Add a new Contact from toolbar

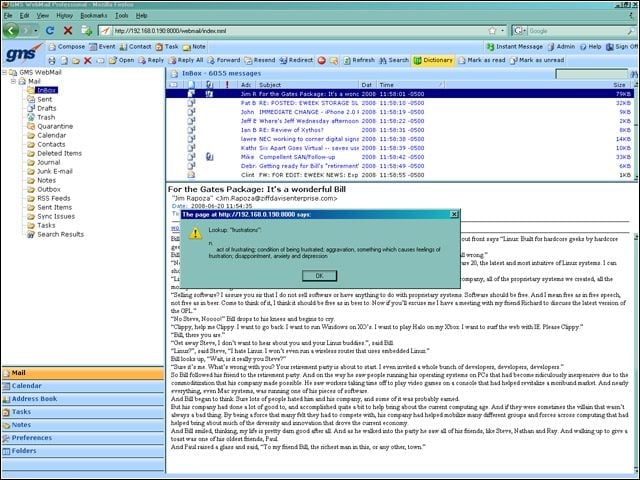point(135,47)
